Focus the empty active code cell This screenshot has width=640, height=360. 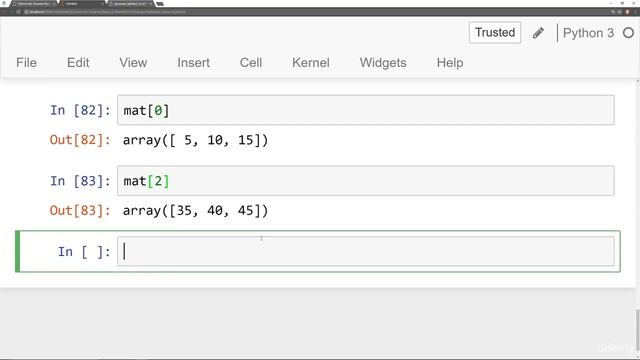coord(365,251)
